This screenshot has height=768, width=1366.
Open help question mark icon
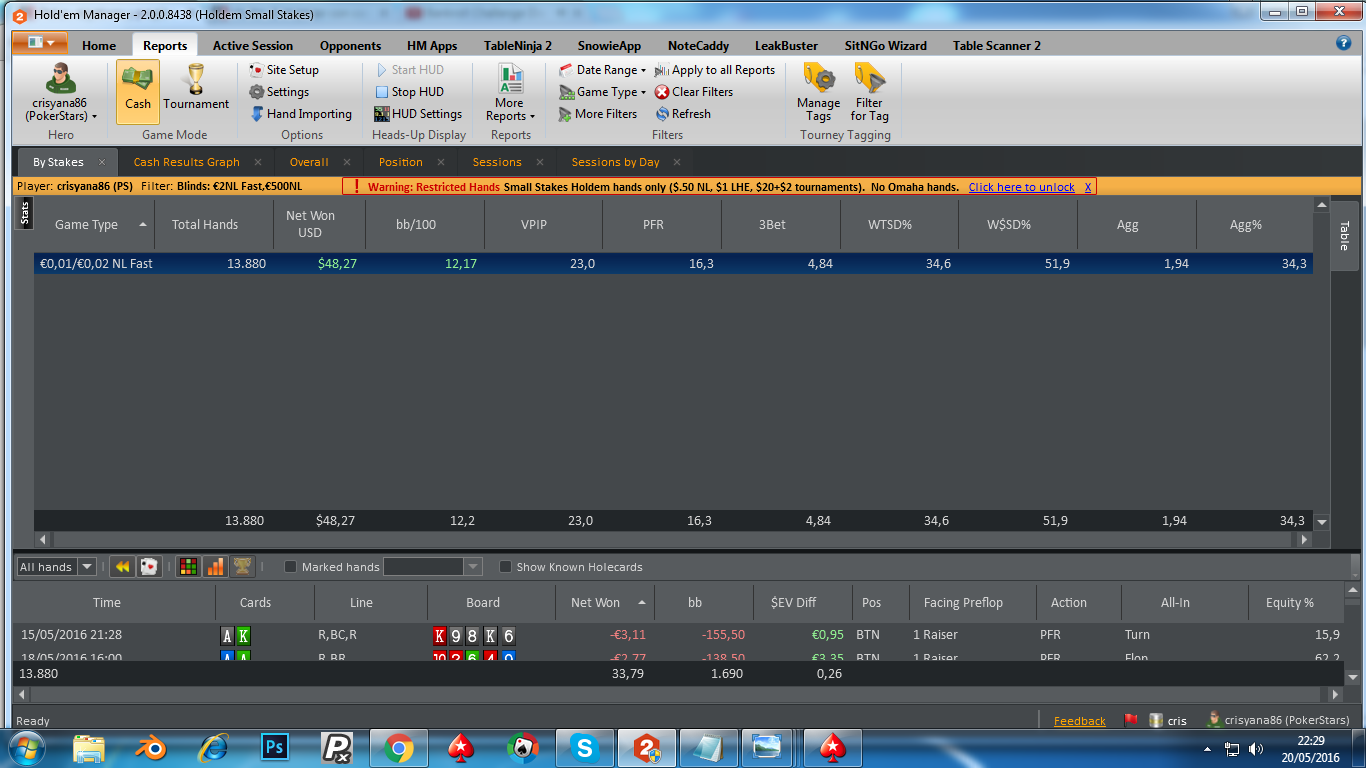click(1344, 43)
